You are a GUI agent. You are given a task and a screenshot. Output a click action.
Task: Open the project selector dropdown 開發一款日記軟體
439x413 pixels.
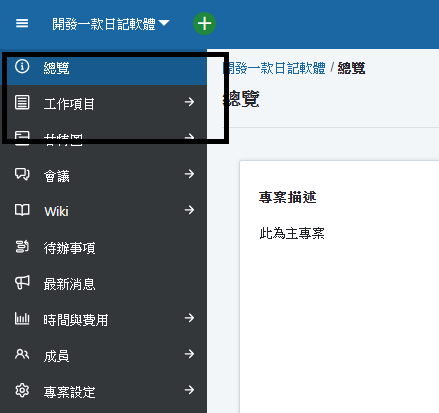point(111,24)
